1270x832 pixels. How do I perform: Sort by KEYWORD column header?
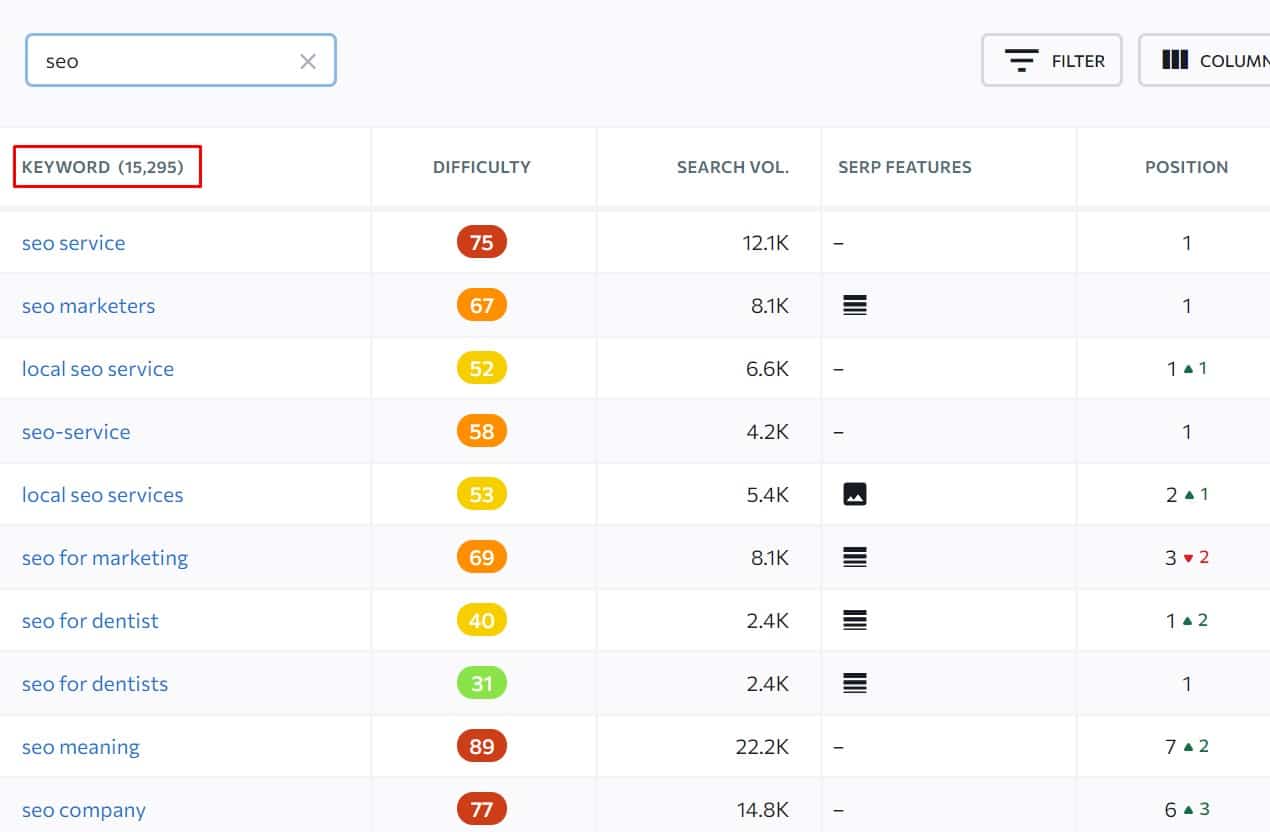pyautogui.click(x=103, y=167)
